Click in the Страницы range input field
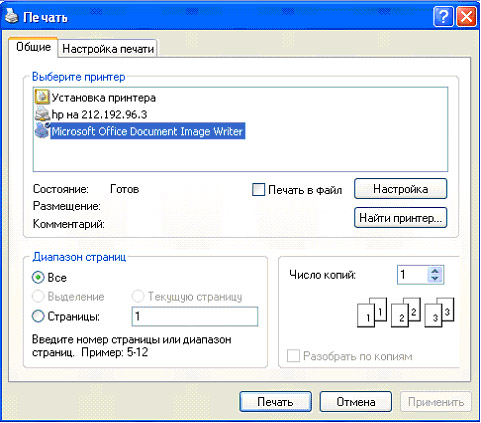Screen dimensions: 481x423 pyautogui.click(x=195, y=316)
